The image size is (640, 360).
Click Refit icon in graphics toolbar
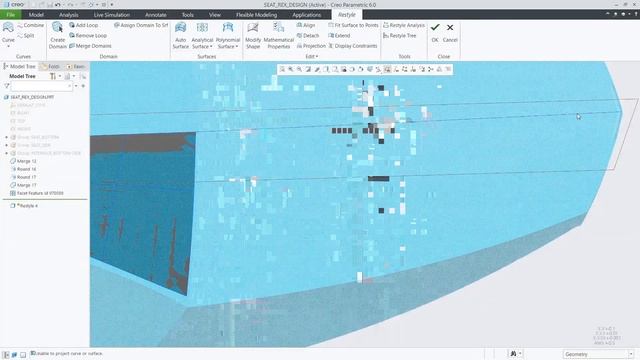coord(282,69)
